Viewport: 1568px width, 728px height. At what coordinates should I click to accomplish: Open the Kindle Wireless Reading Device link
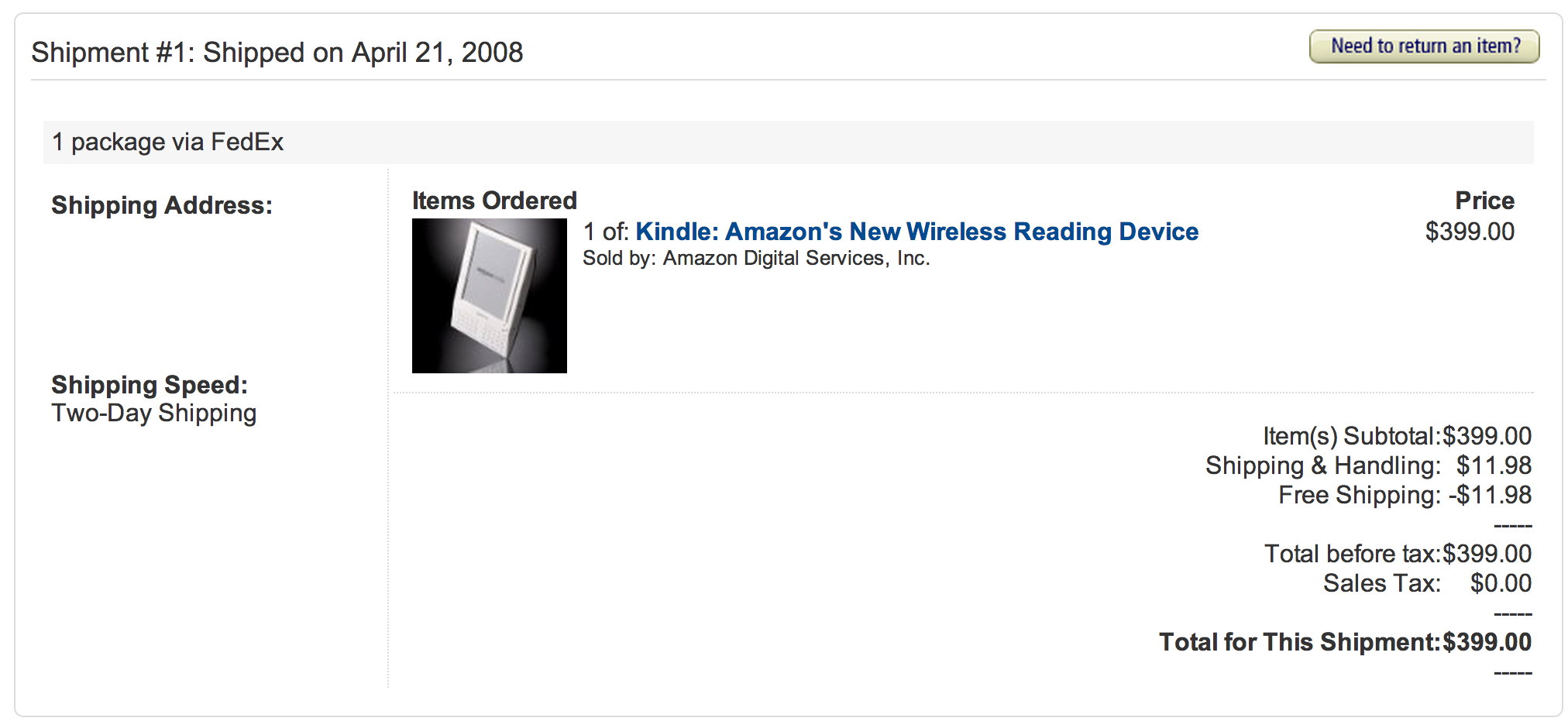click(x=916, y=232)
